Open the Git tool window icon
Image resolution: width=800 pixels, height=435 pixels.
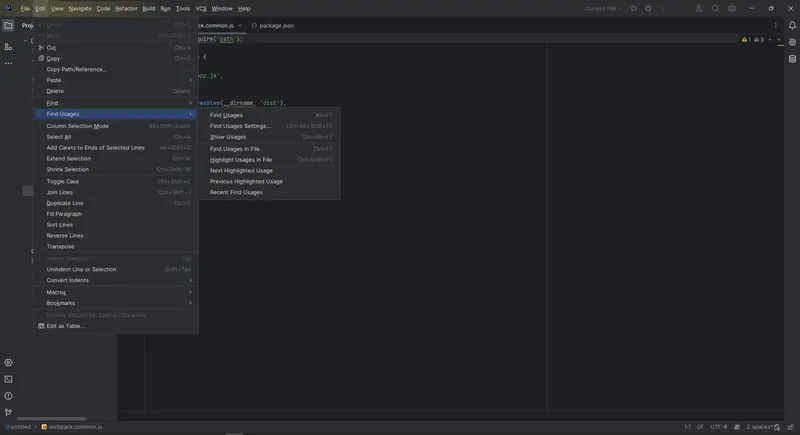[x=8, y=411]
